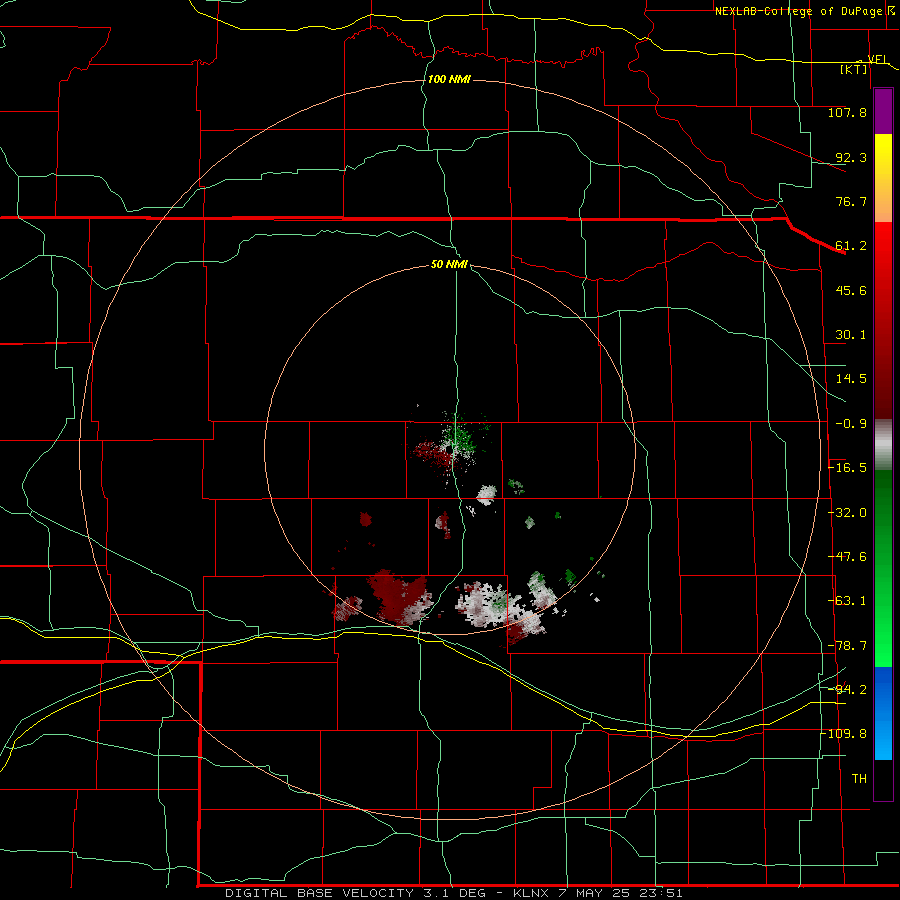This screenshot has height=900, width=900.
Task: Click the 92.3 velocity scale value
Action: point(851,157)
